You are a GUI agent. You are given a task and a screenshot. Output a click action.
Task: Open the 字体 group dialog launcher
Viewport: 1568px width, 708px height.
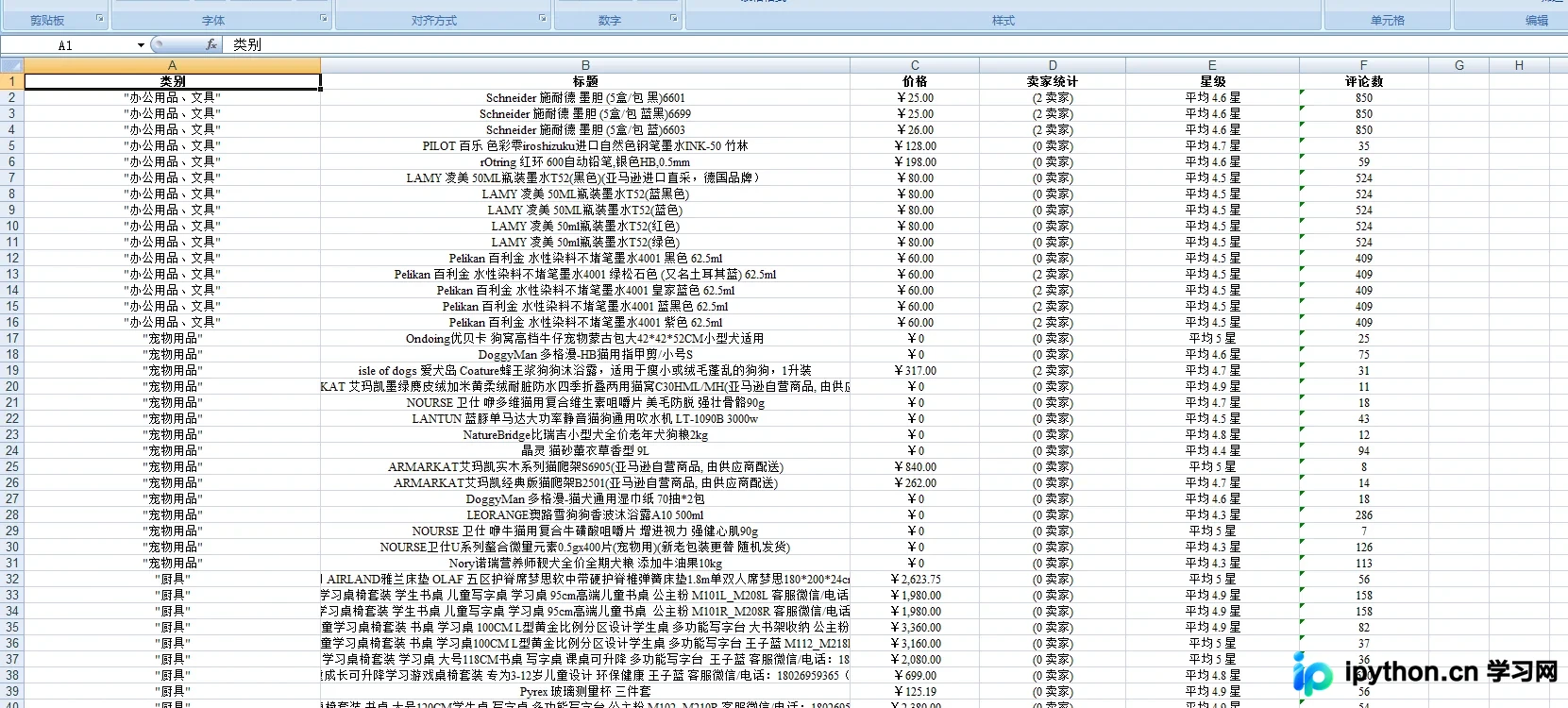324,18
